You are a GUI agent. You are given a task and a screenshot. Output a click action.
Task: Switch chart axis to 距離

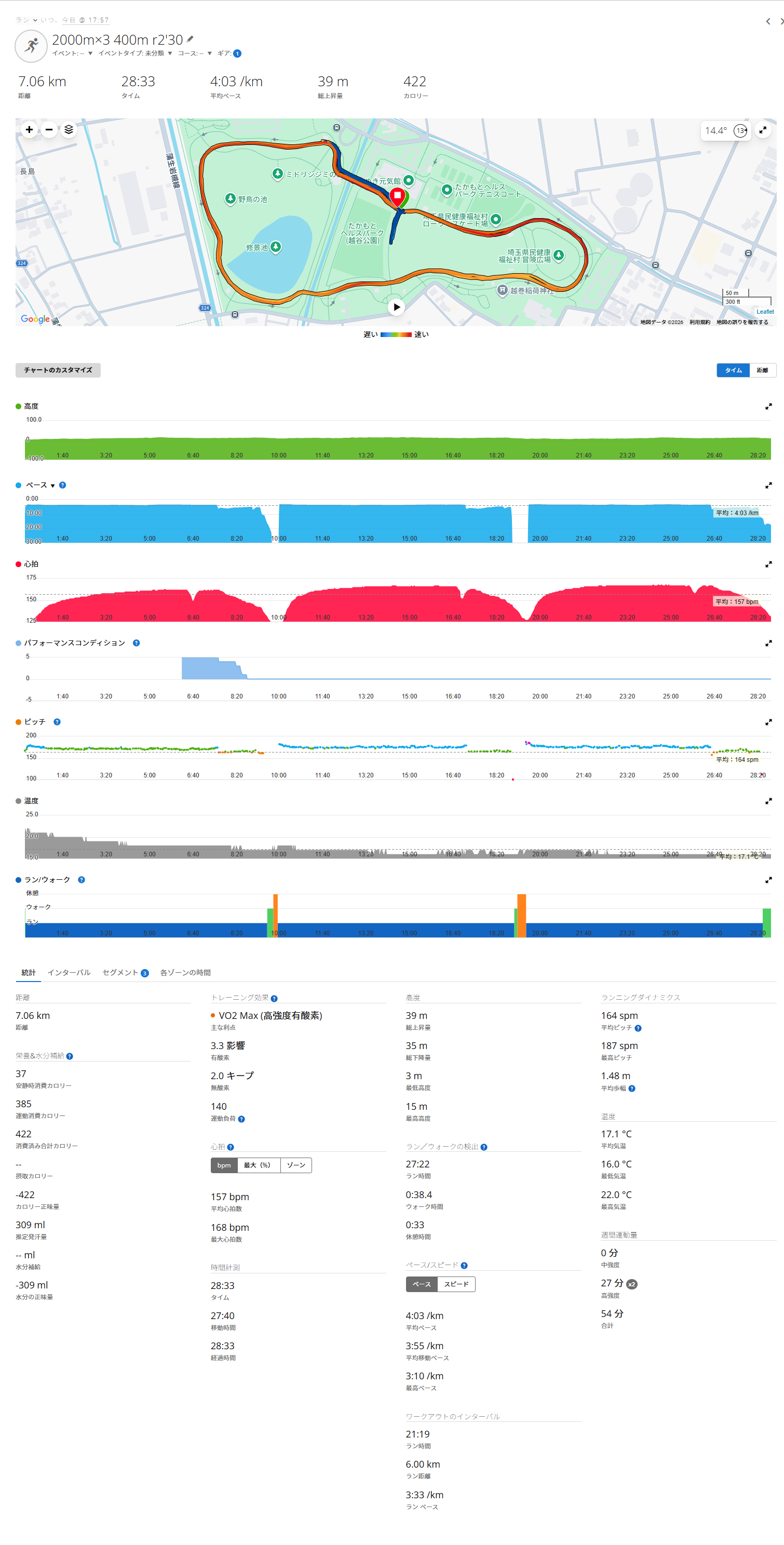(x=762, y=370)
